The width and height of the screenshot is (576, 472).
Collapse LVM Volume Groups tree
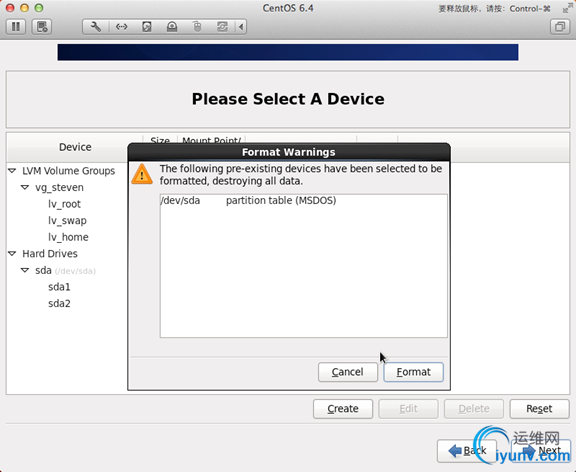click(x=12, y=171)
